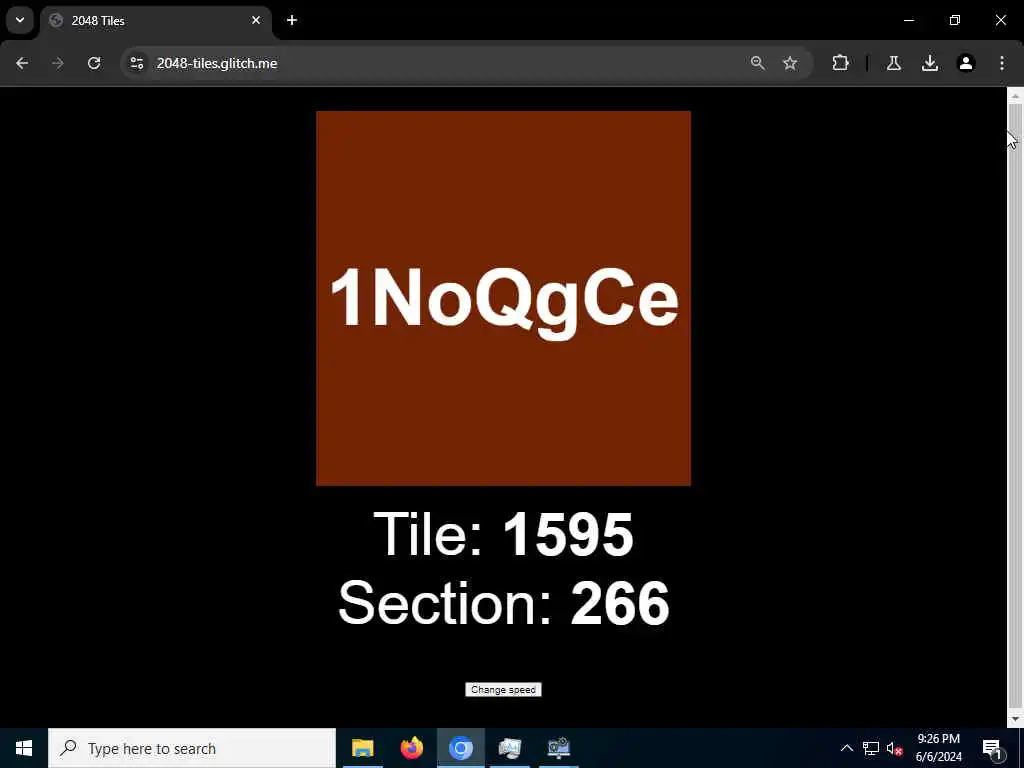The width and height of the screenshot is (1024, 768).
Task: Reload the 2048 Tiles page
Action: click(94, 63)
